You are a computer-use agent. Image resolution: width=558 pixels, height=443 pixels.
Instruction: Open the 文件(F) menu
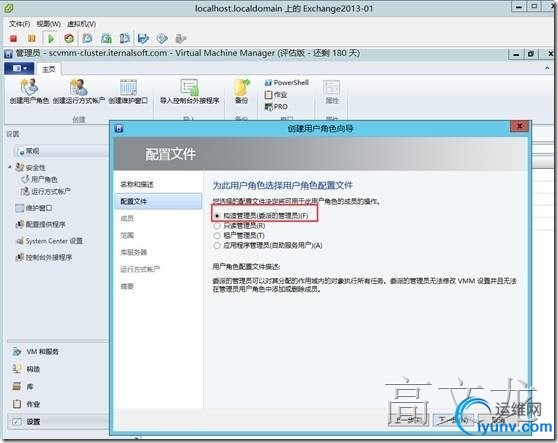click(19, 24)
